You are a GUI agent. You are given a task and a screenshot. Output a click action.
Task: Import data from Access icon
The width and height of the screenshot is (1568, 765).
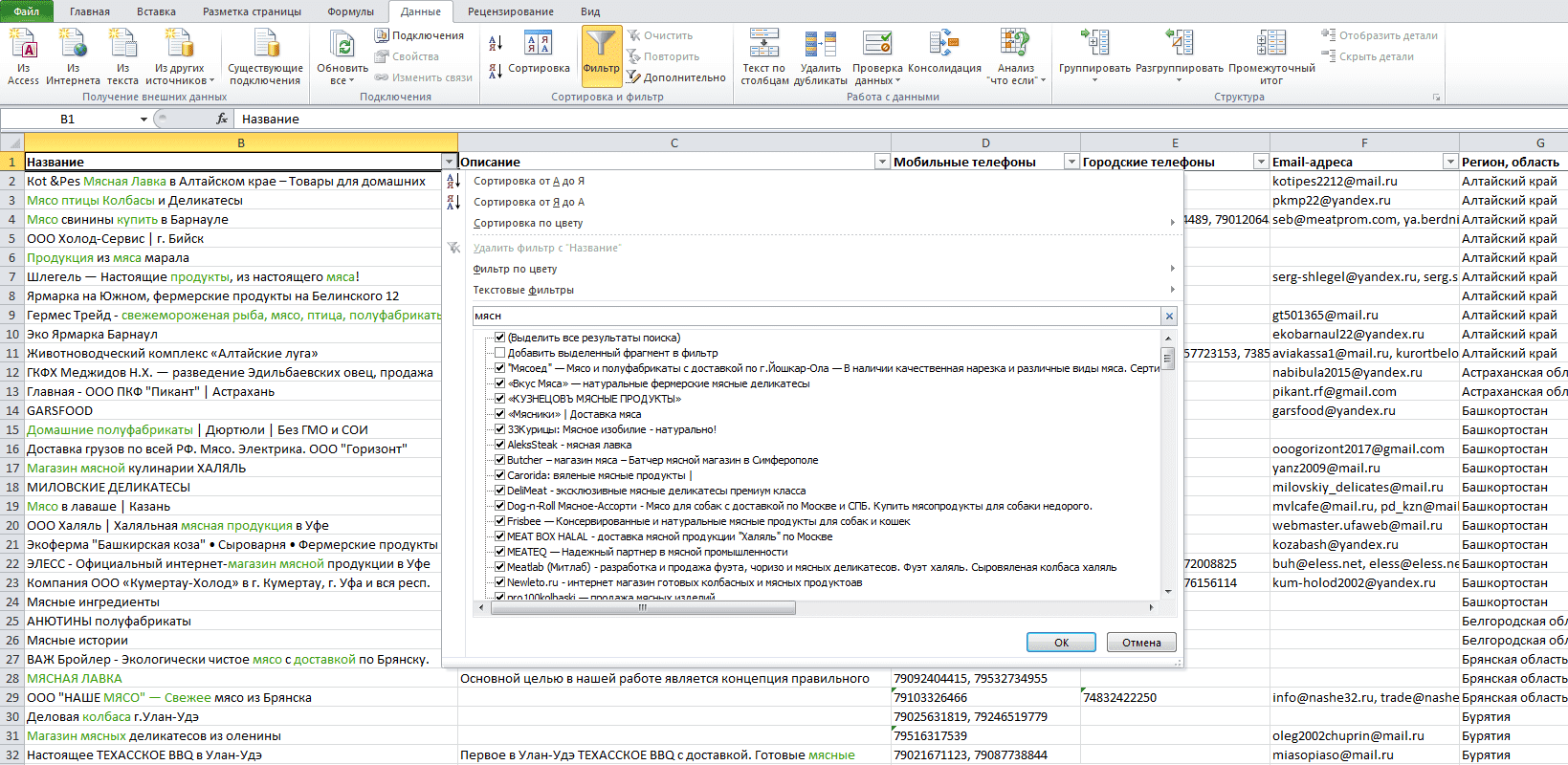pyautogui.click(x=23, y=44)
